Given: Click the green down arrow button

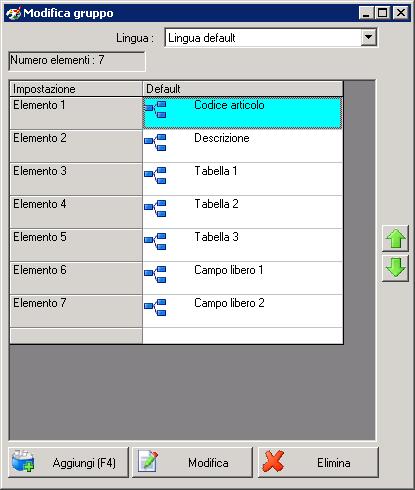Looking at the screenshot, I should click(395, 268).
